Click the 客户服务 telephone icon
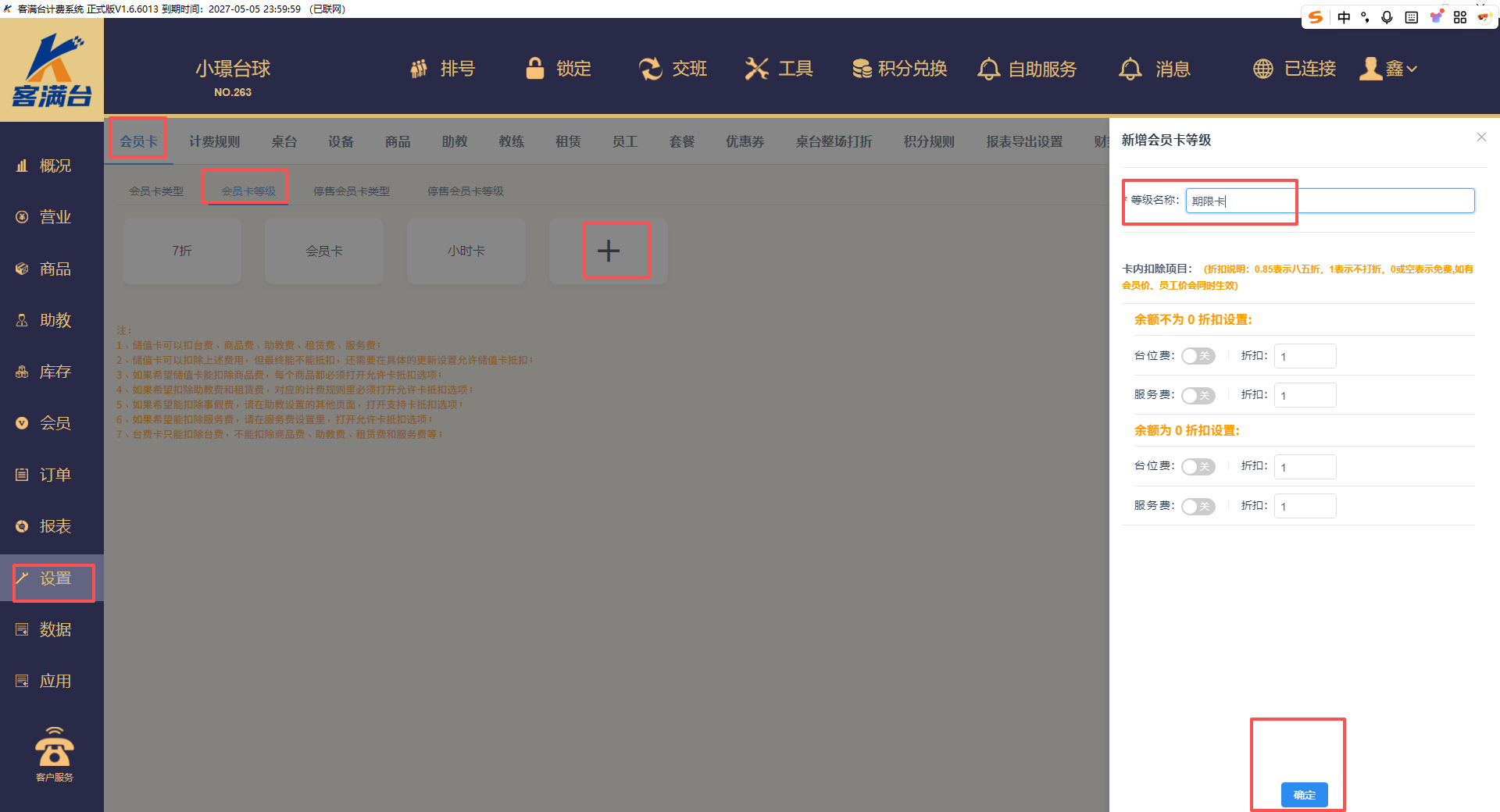 54,750
